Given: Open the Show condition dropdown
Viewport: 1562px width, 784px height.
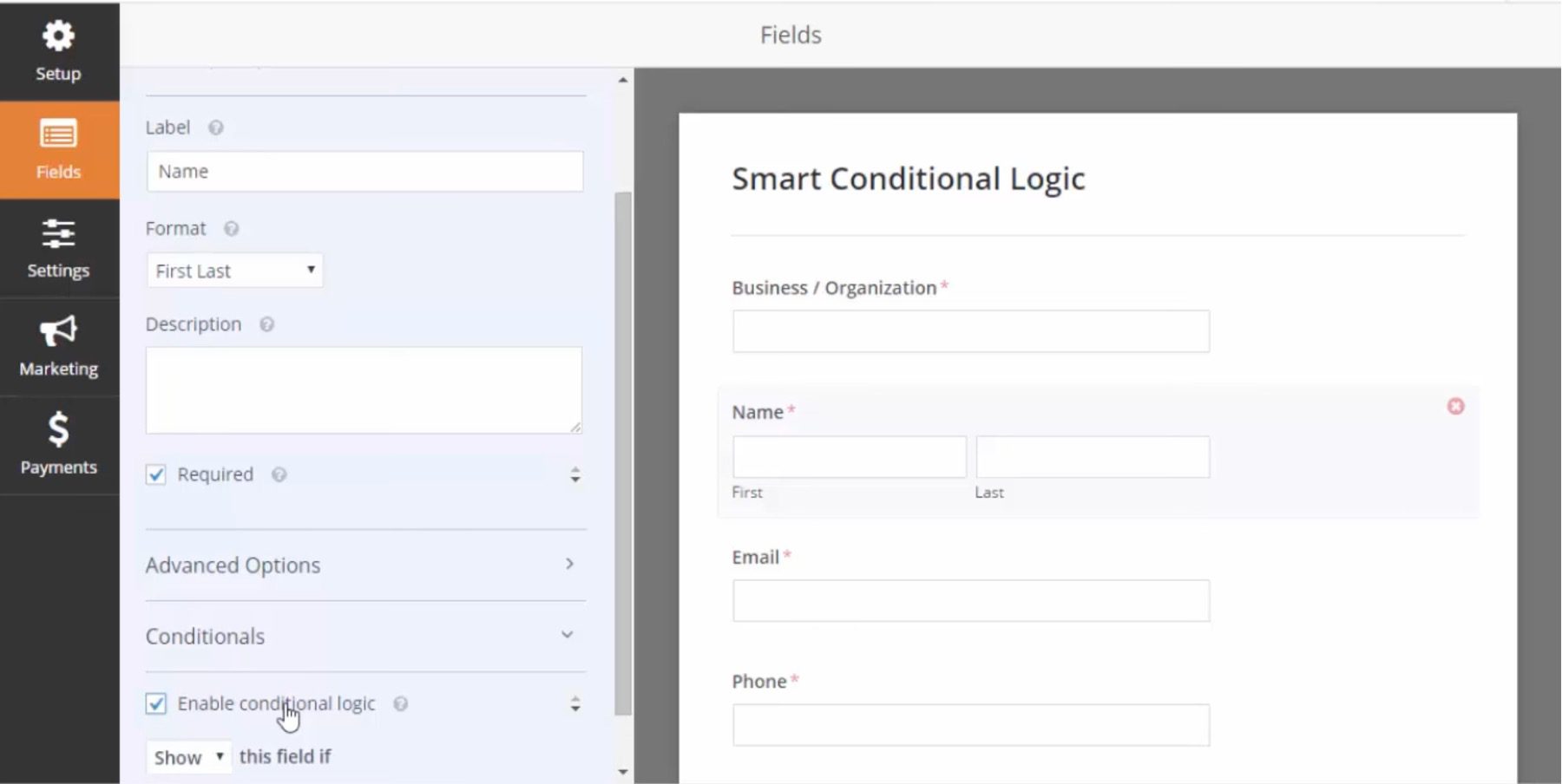Looking at the screenshot, I should [x=188, y=756].
